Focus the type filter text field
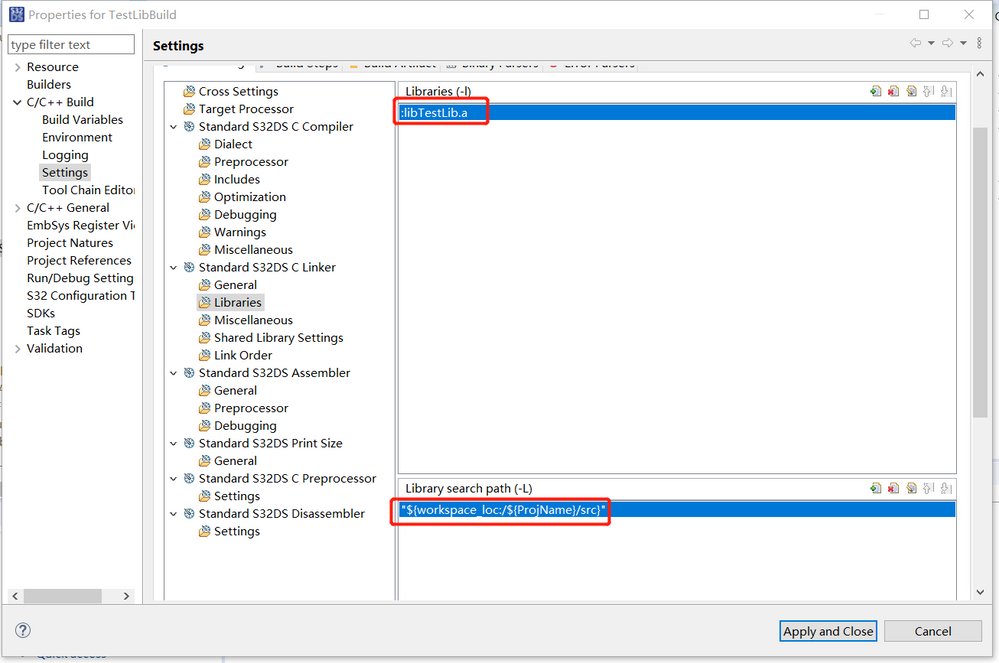 [x=71, y=45]
